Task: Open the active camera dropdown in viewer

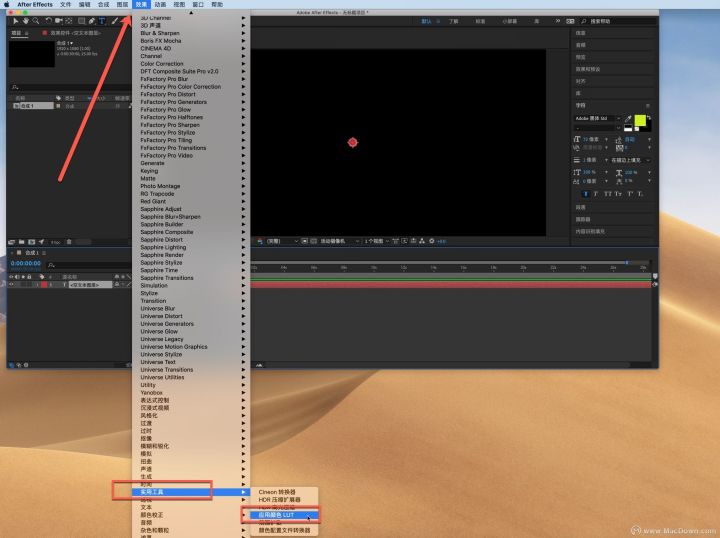Action: coord(340,241)
